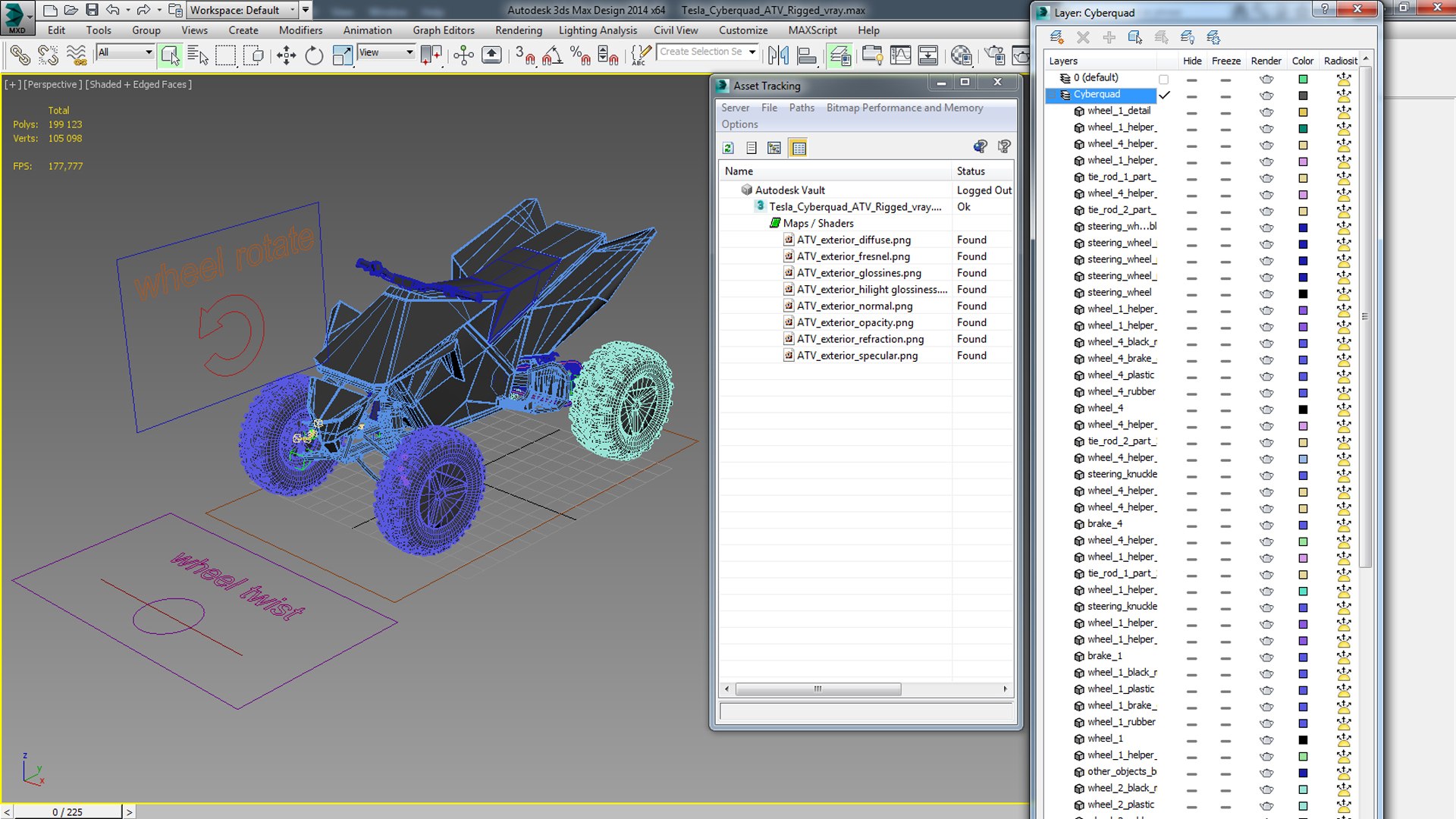
Task: Switch Asset Tracking to table view icon
Action: tap(799, 148)
